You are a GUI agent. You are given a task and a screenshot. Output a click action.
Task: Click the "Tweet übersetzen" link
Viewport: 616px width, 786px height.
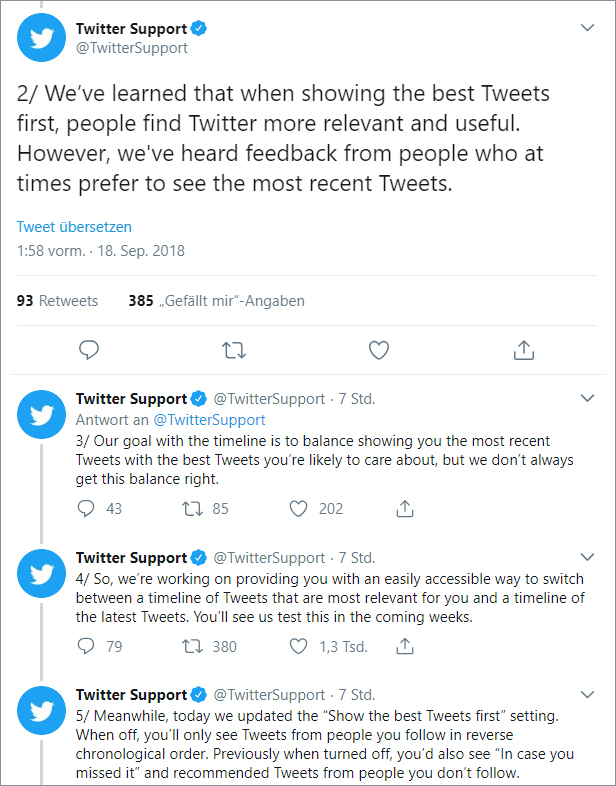click(74, 227)
